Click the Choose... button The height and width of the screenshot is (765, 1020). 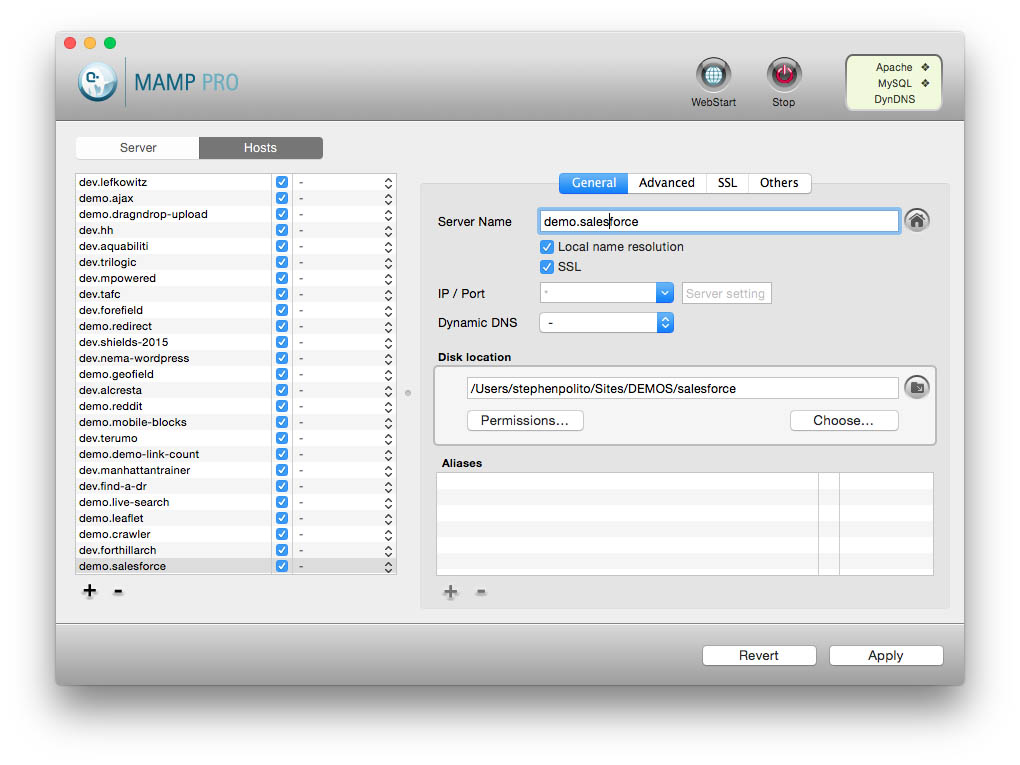pos(844,420)
